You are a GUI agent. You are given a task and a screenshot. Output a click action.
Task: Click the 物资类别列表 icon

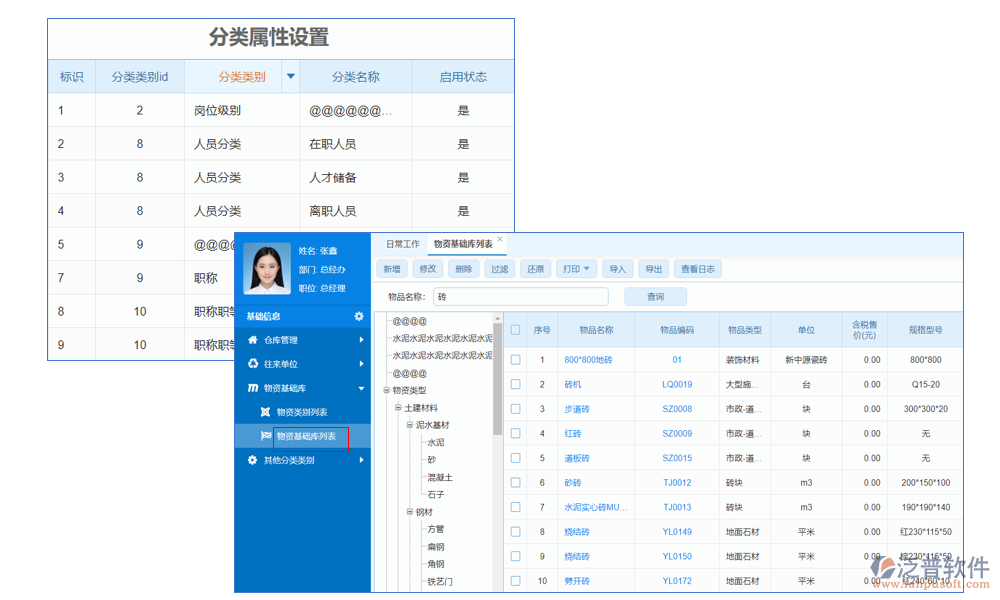(x=267, y=410)
